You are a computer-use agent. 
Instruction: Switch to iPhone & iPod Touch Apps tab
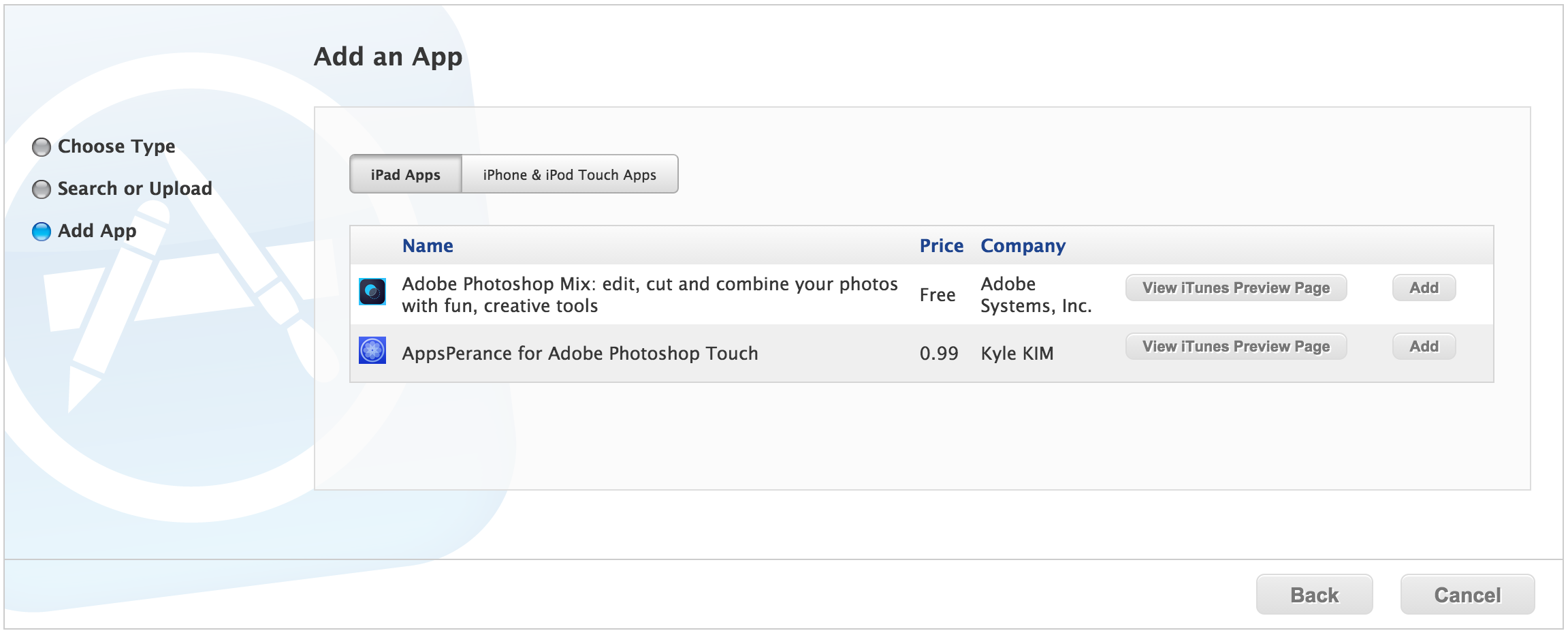(x=569, y=174)
